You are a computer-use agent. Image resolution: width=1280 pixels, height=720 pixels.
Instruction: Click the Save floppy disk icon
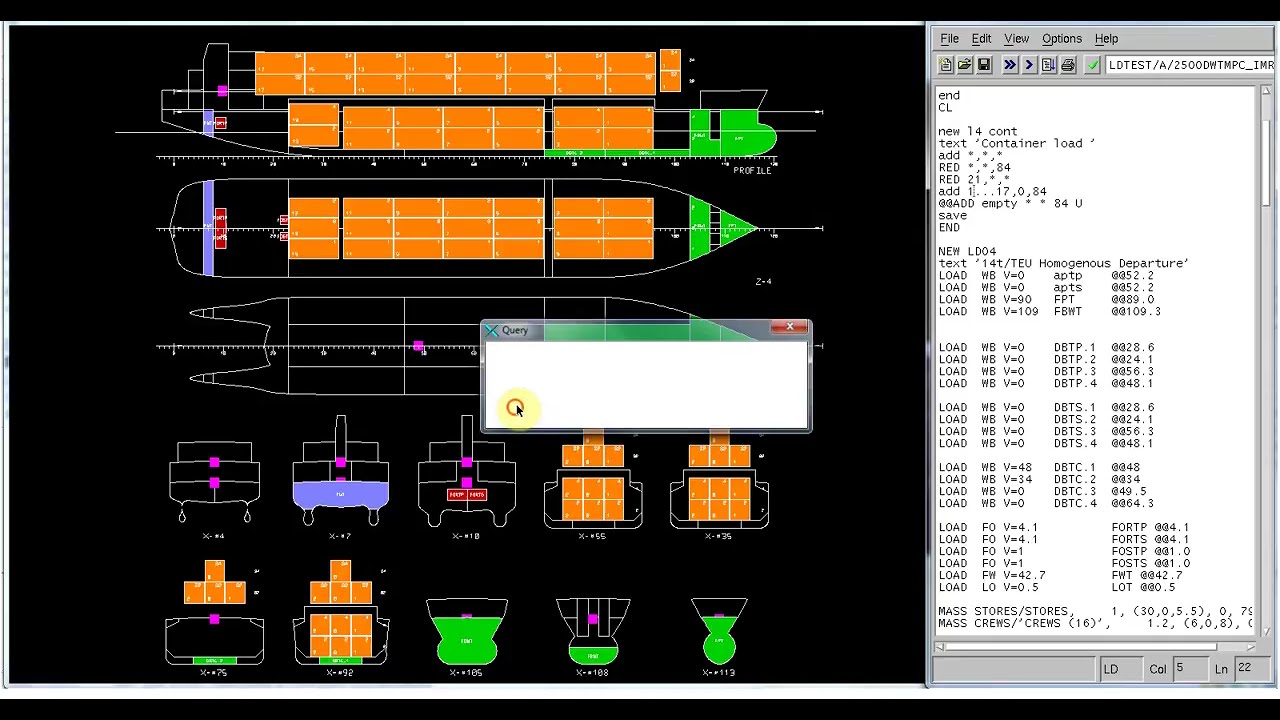[x=984, y=65]
